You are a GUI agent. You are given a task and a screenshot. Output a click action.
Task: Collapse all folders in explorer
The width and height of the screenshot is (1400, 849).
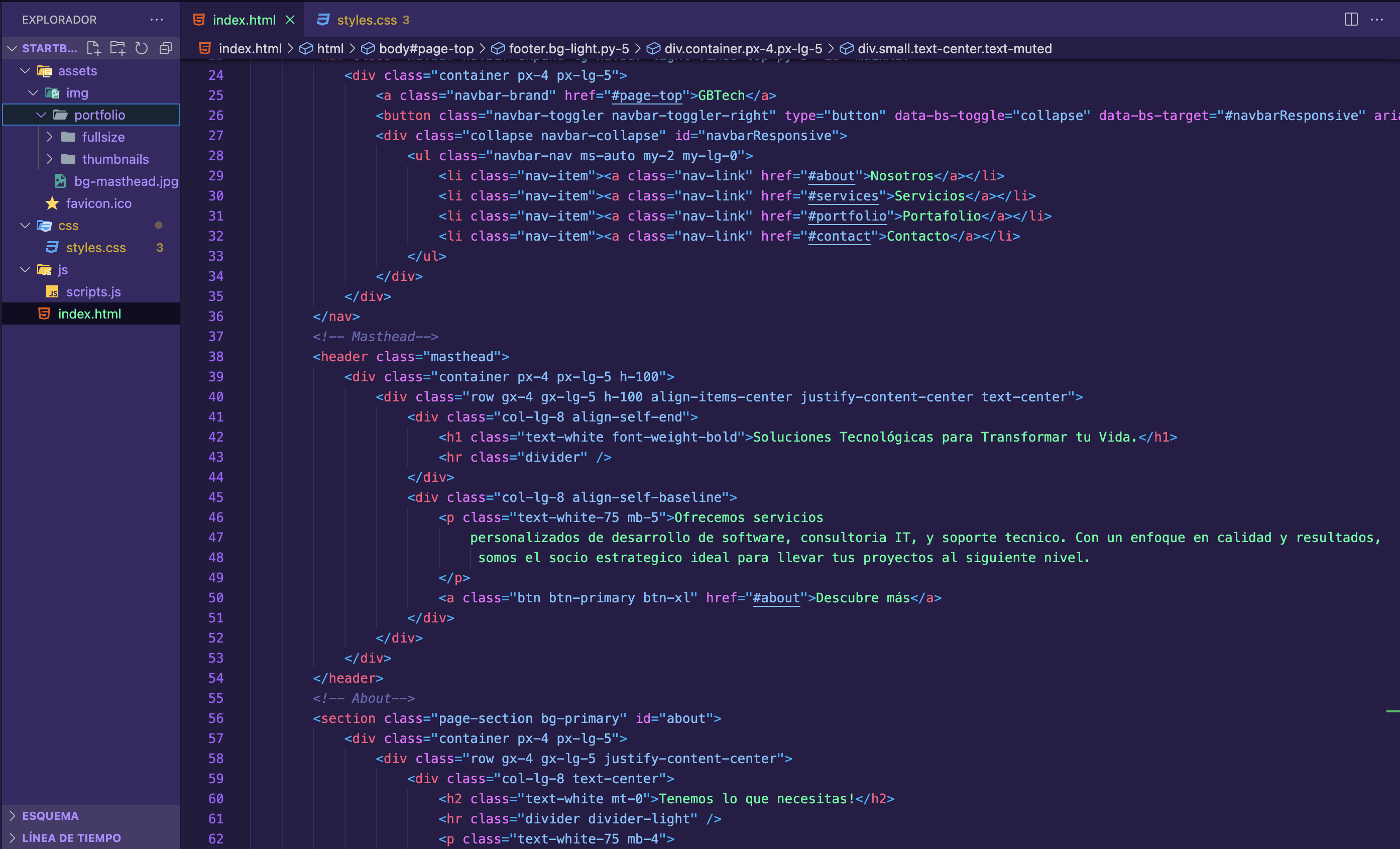[x=165, y=49]
